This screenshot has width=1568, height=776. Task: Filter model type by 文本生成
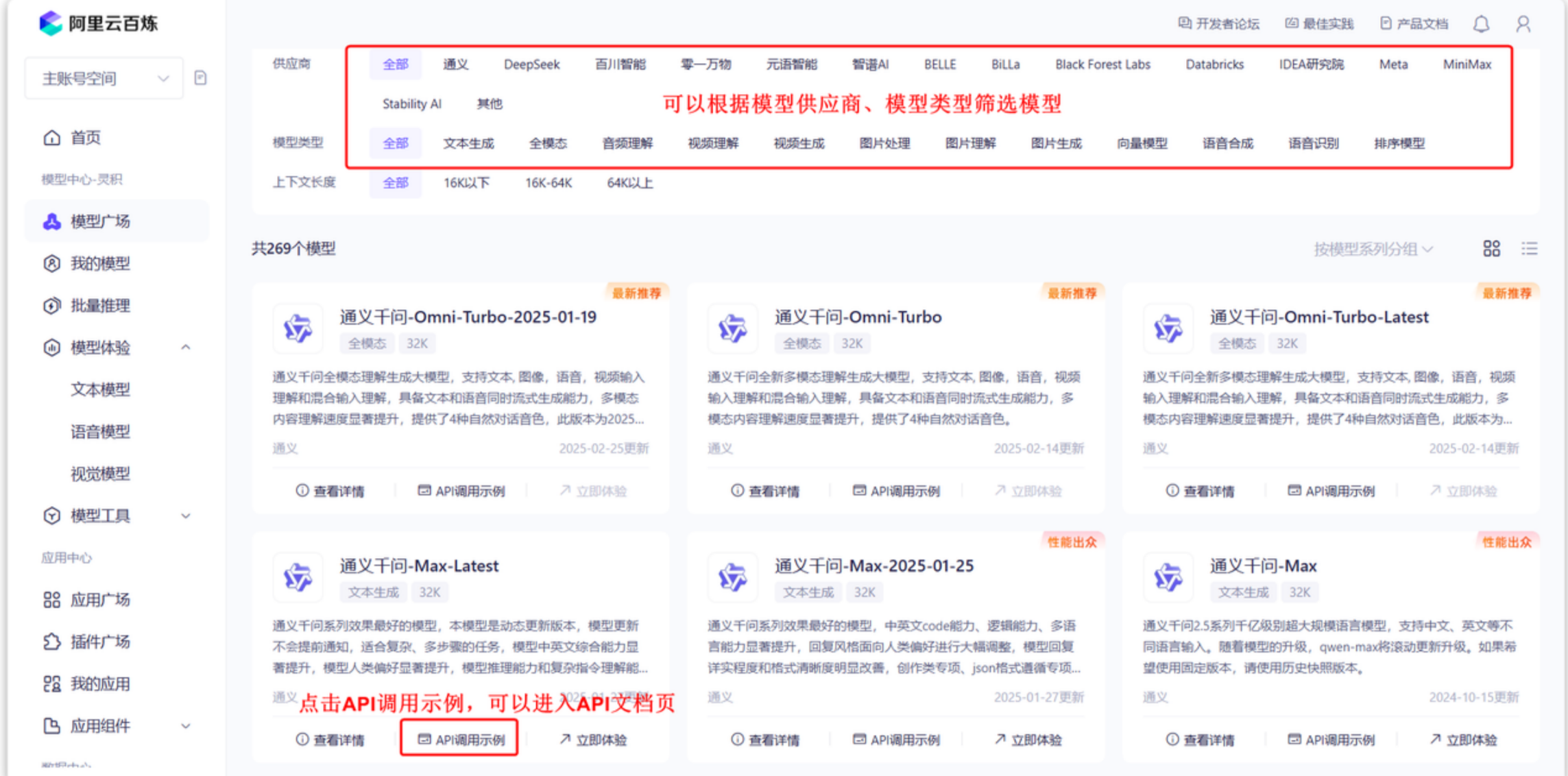pyautogui.click(x=468, y=143)
